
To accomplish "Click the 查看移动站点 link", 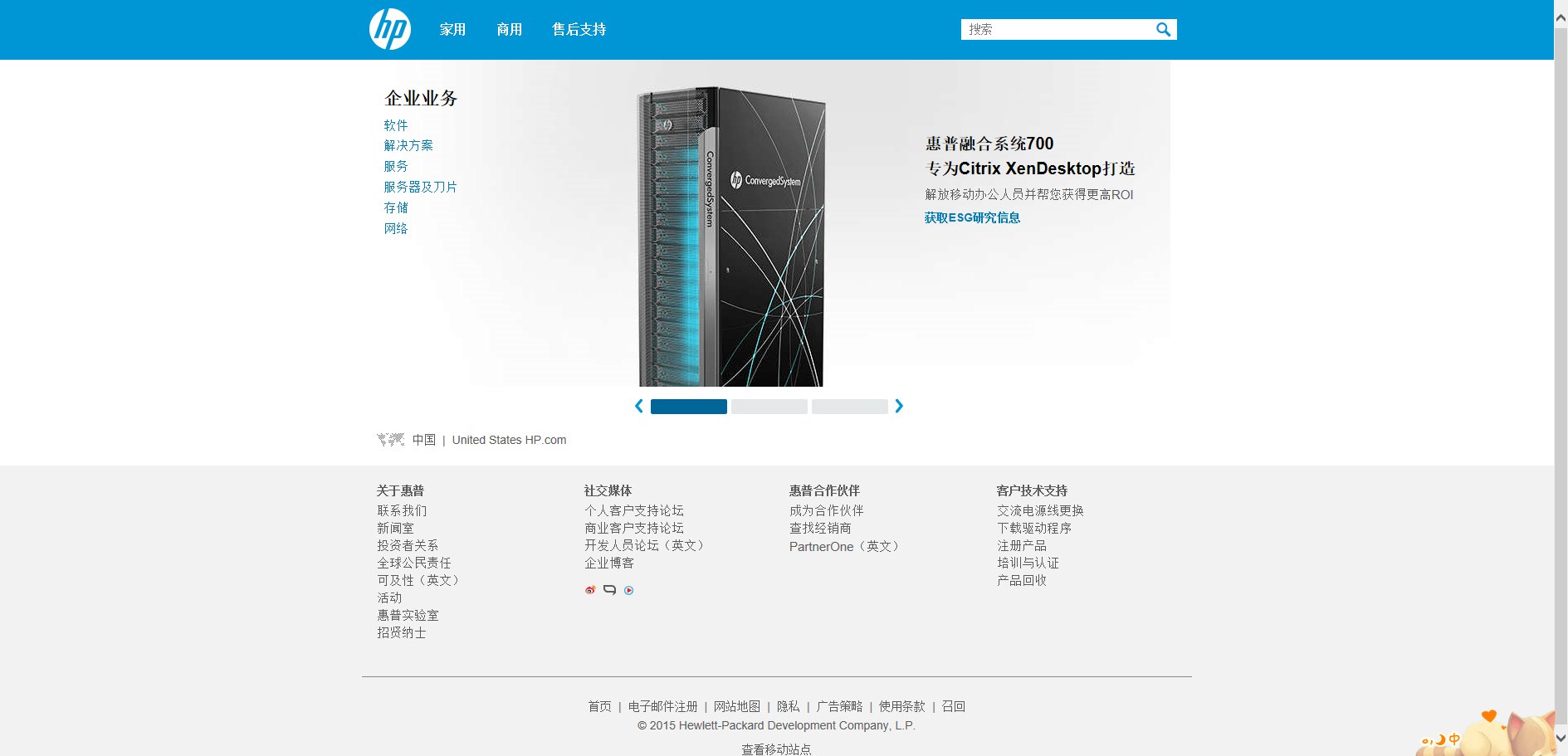I will [x=776, y=749].
